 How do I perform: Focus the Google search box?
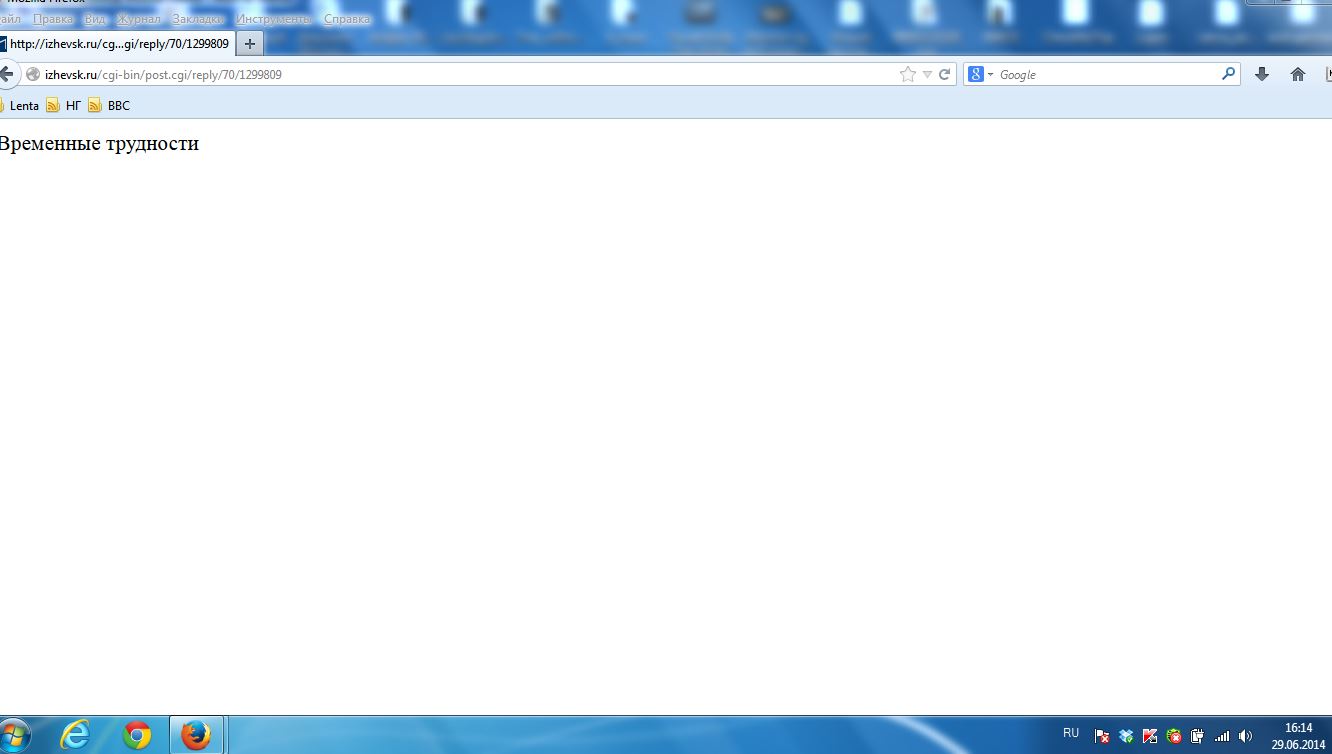(1108, 74)
